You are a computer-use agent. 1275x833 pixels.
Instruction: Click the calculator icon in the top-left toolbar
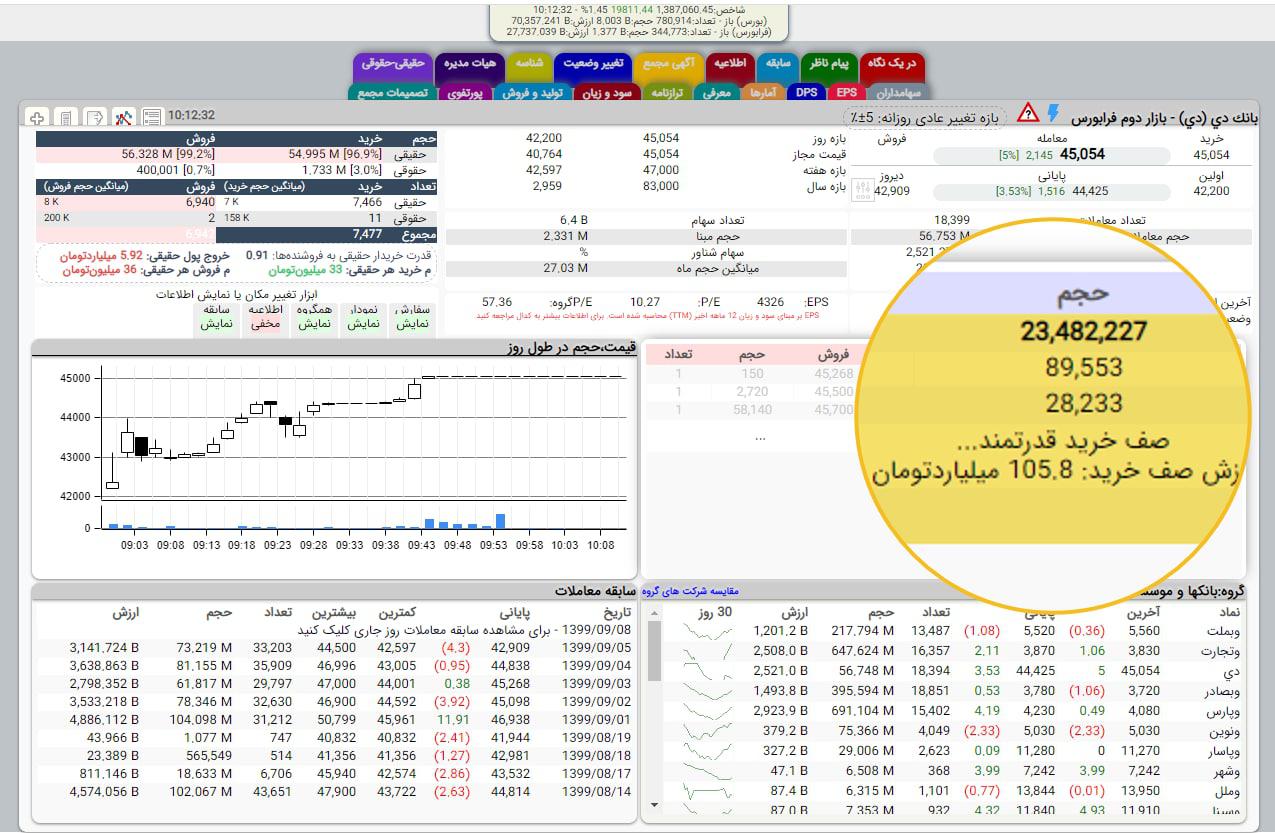65,117
